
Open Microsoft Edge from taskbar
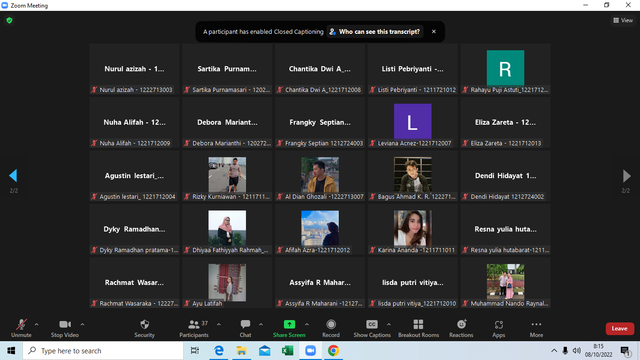coord(219,351)
